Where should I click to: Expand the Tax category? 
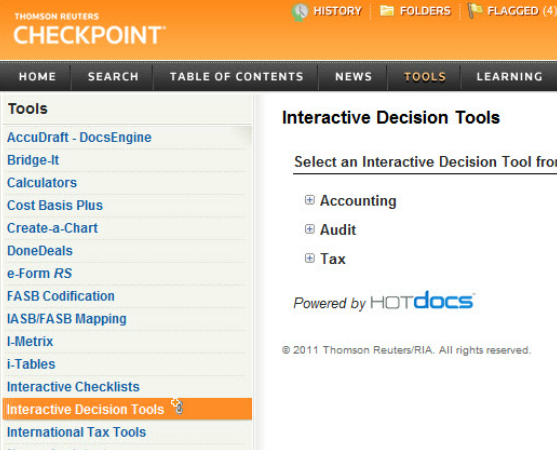310,258
